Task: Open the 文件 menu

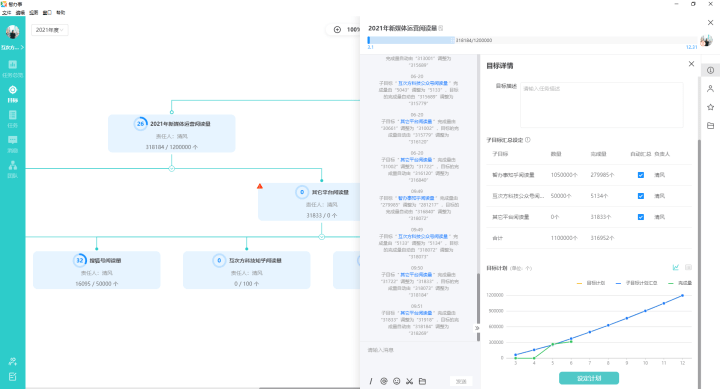Action: coord(6,12)
